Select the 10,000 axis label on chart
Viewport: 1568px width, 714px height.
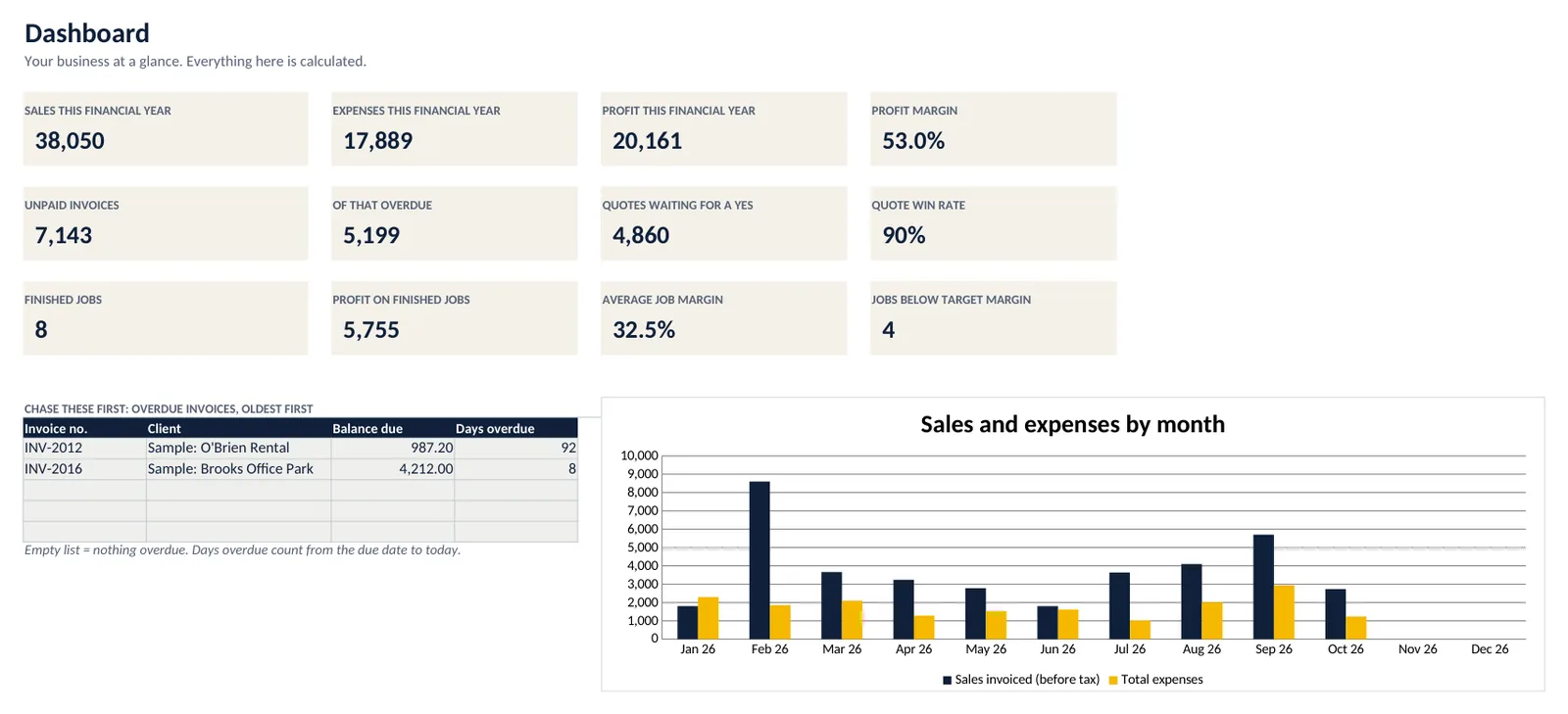(x=639, y=455)
